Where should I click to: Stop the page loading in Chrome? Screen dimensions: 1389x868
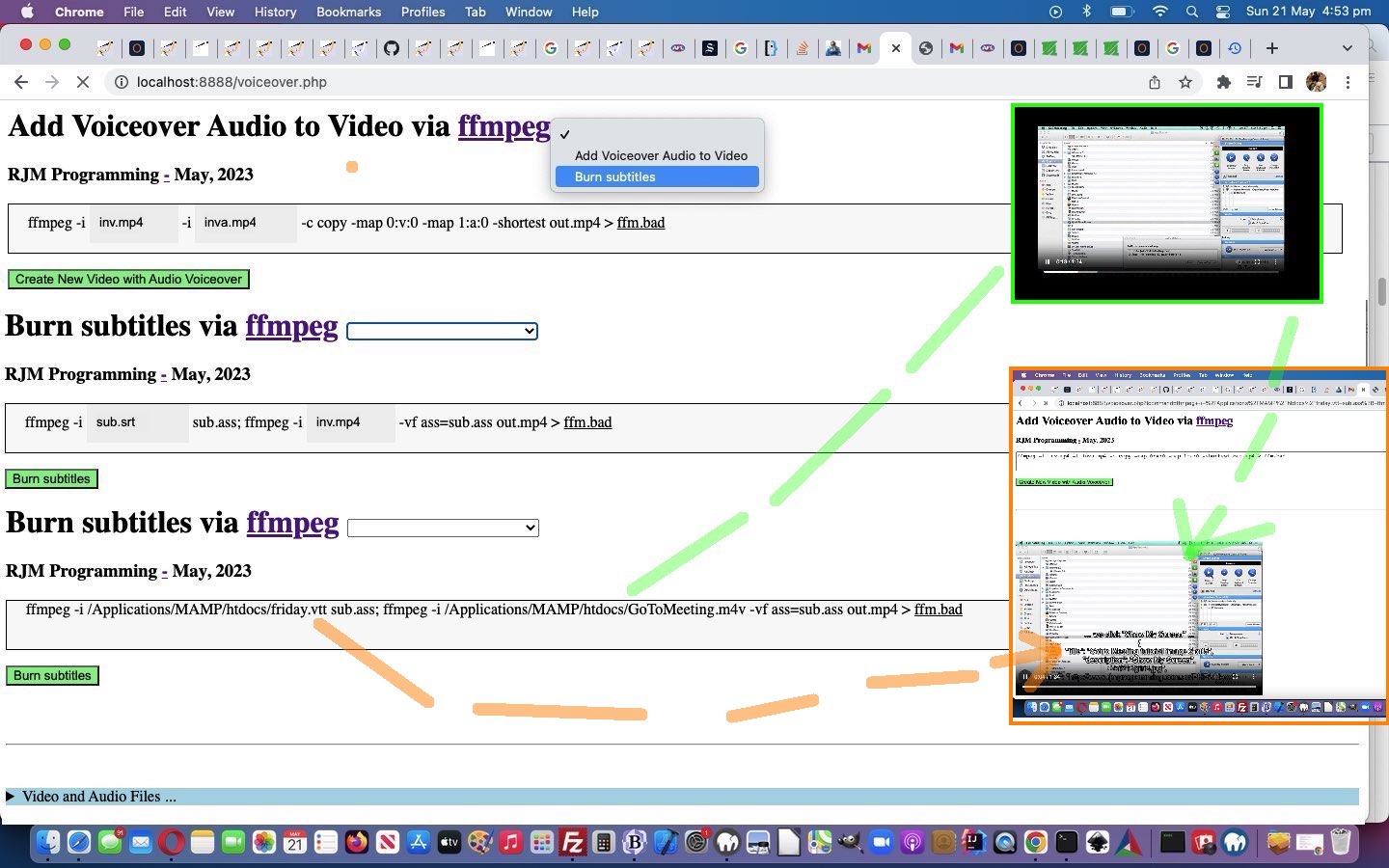click(x=83, y=82)
